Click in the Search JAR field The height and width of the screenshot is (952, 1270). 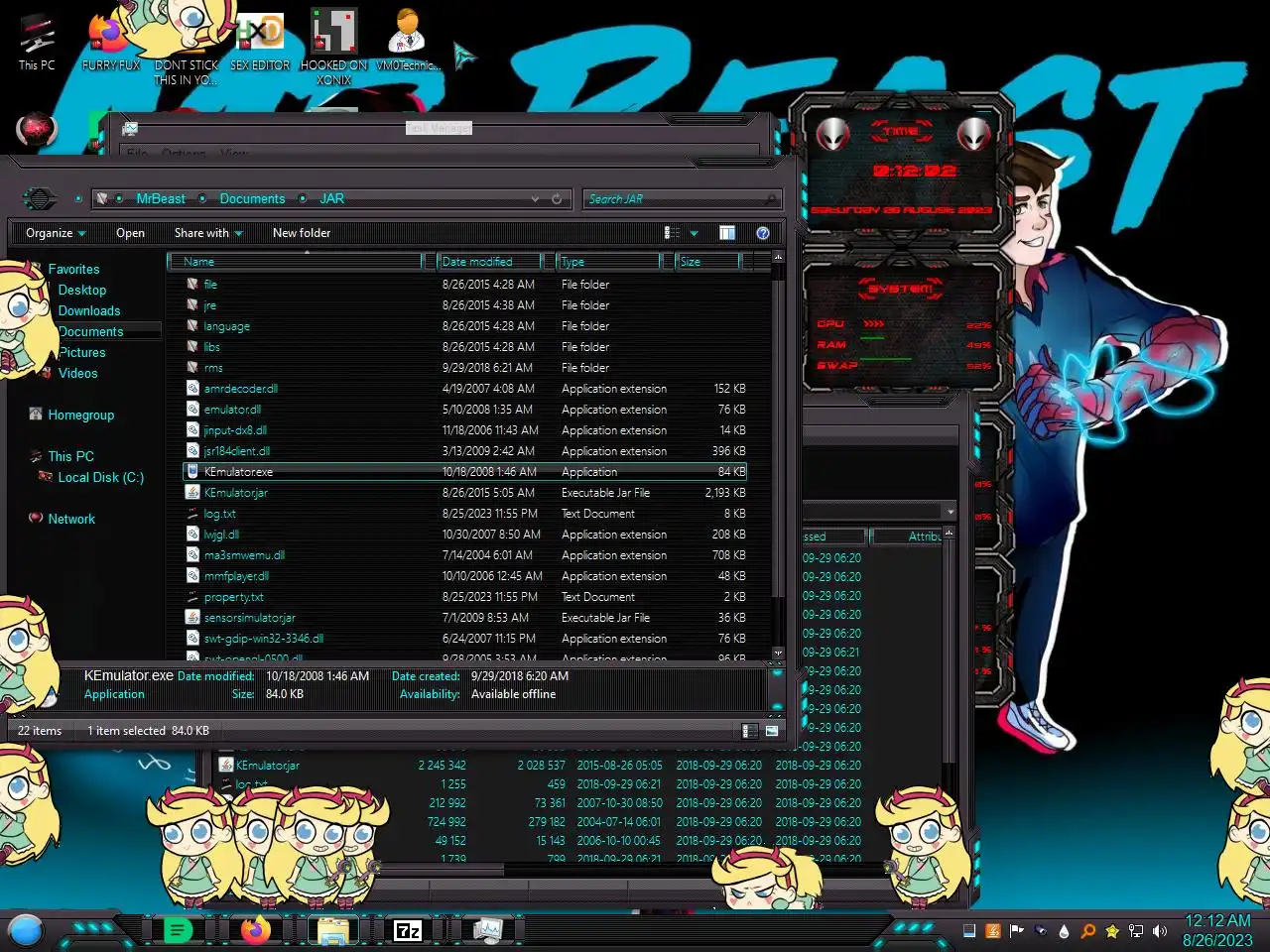[682, 199]
